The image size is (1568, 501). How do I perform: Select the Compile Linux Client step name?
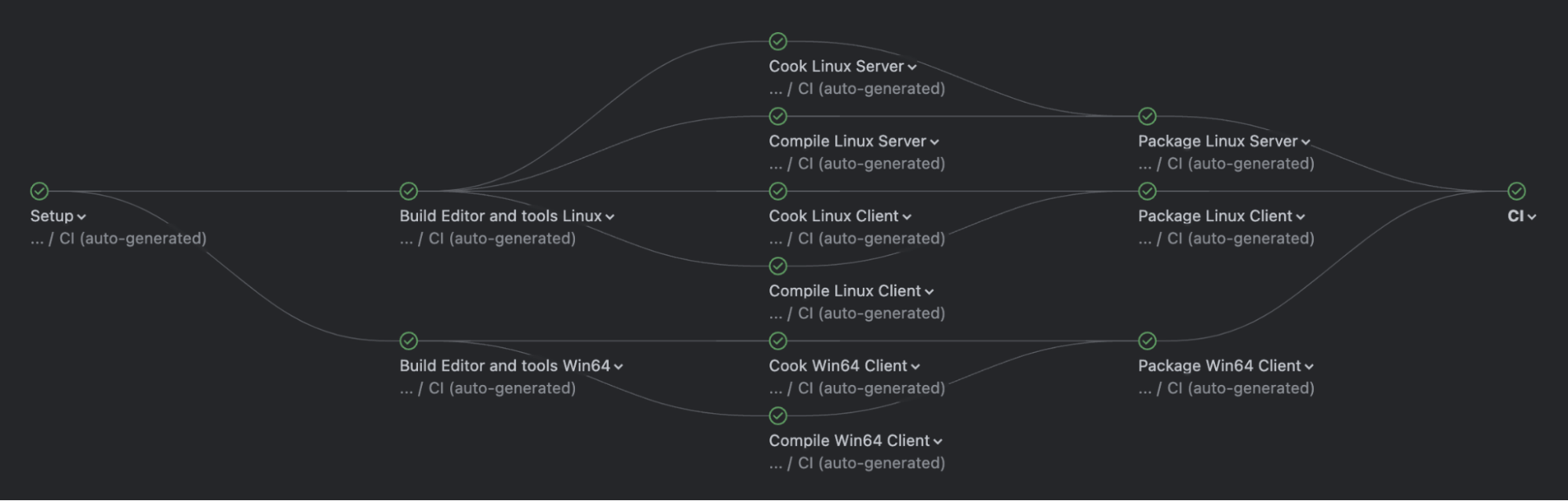[845, 292]
